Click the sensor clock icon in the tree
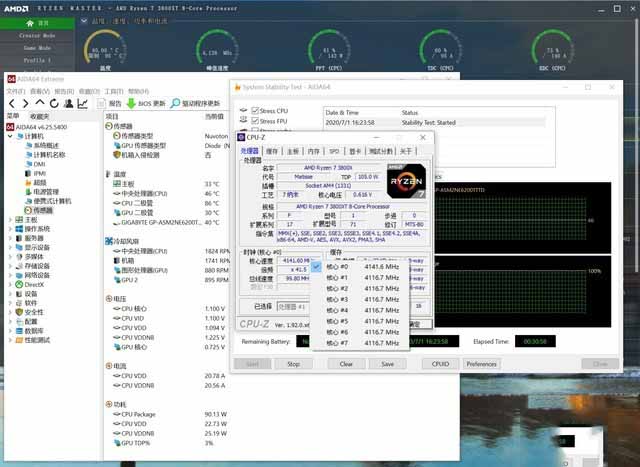640x467 pixels. click(x=28, y=210)
